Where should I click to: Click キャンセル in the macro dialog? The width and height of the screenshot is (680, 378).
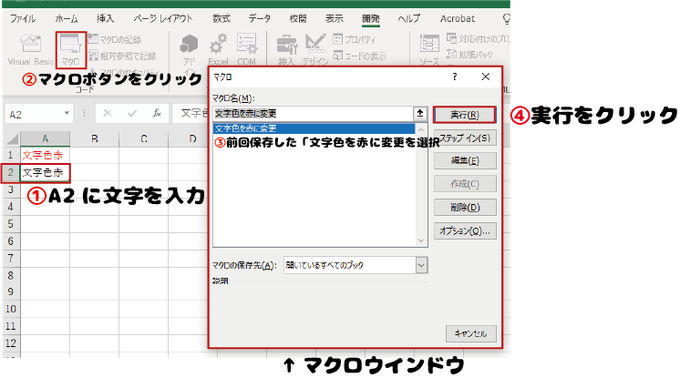(x=471, y=333)
